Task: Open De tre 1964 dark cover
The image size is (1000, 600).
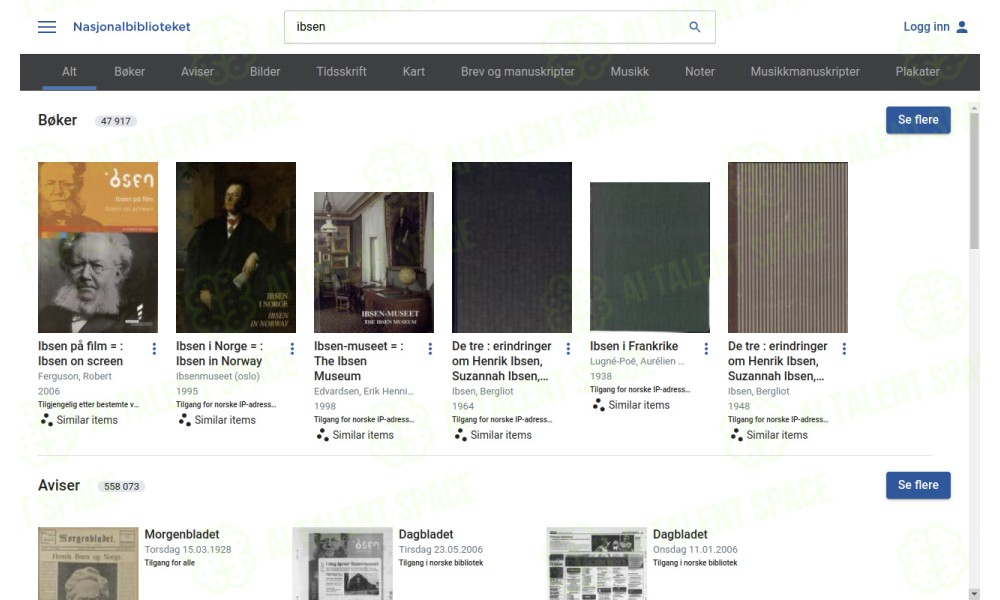Action: [x=511, y=247]
